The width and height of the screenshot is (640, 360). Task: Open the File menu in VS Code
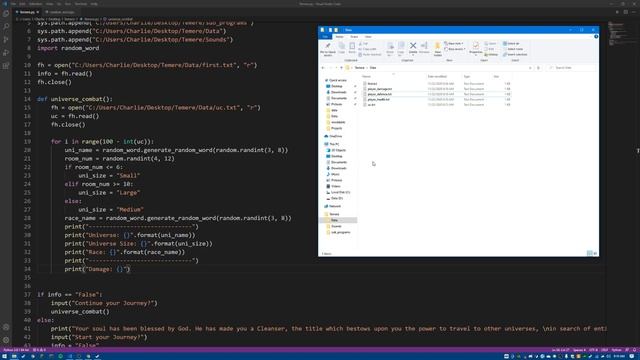click(13, 4)
